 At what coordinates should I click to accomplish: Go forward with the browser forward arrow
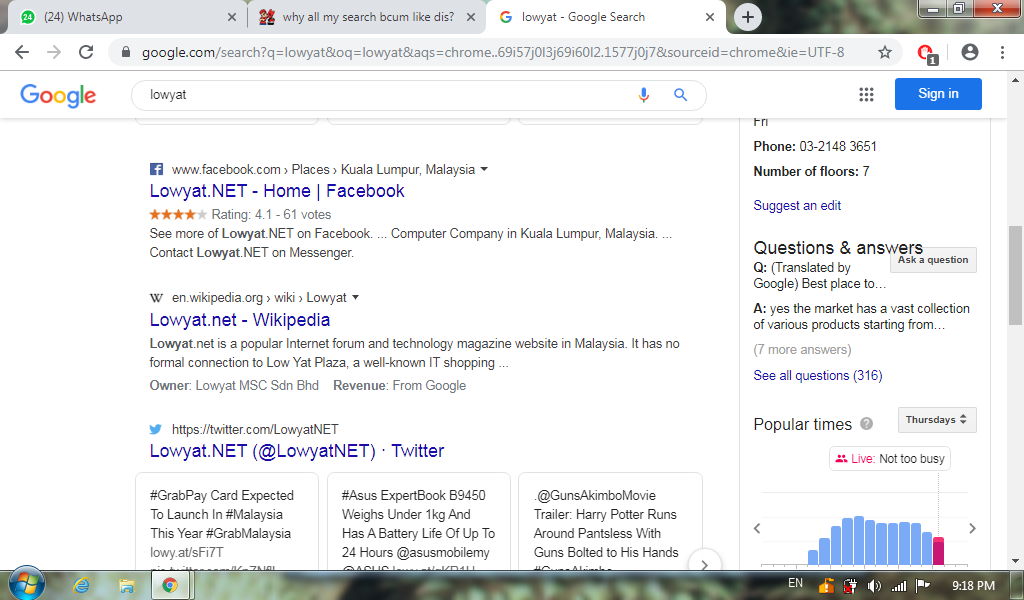point(54,52)
